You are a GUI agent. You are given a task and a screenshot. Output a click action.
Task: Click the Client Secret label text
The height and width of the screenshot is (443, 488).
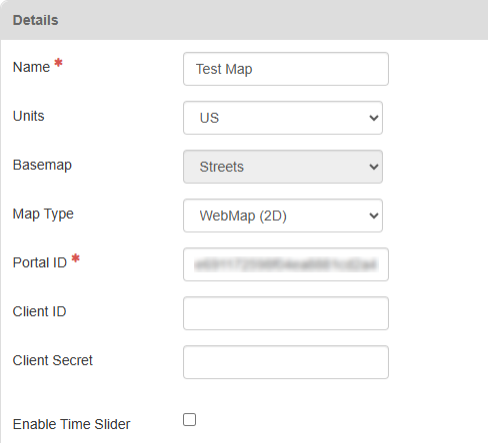pos(53,360)
